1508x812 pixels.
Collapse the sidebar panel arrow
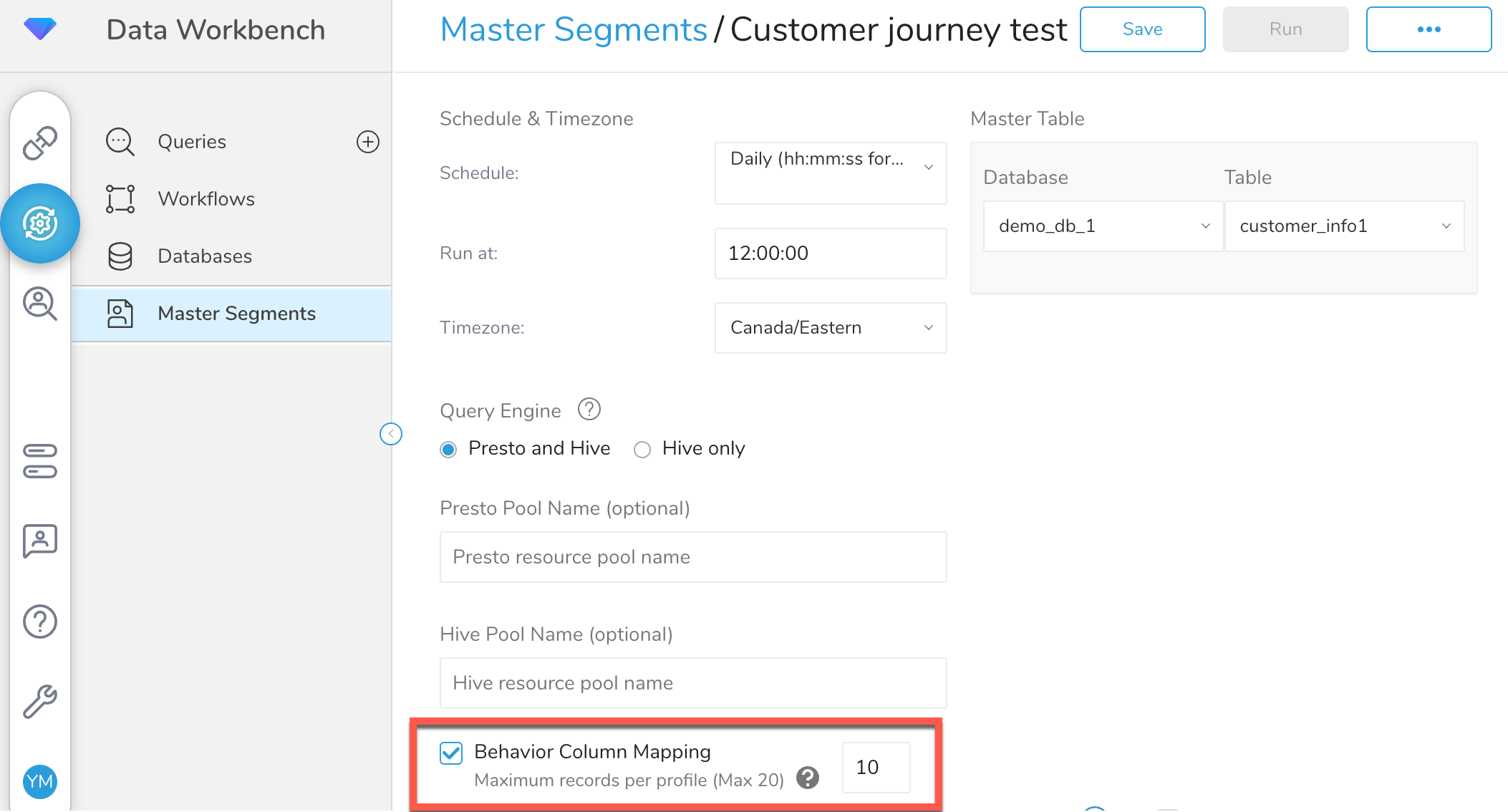pos(391,434)
